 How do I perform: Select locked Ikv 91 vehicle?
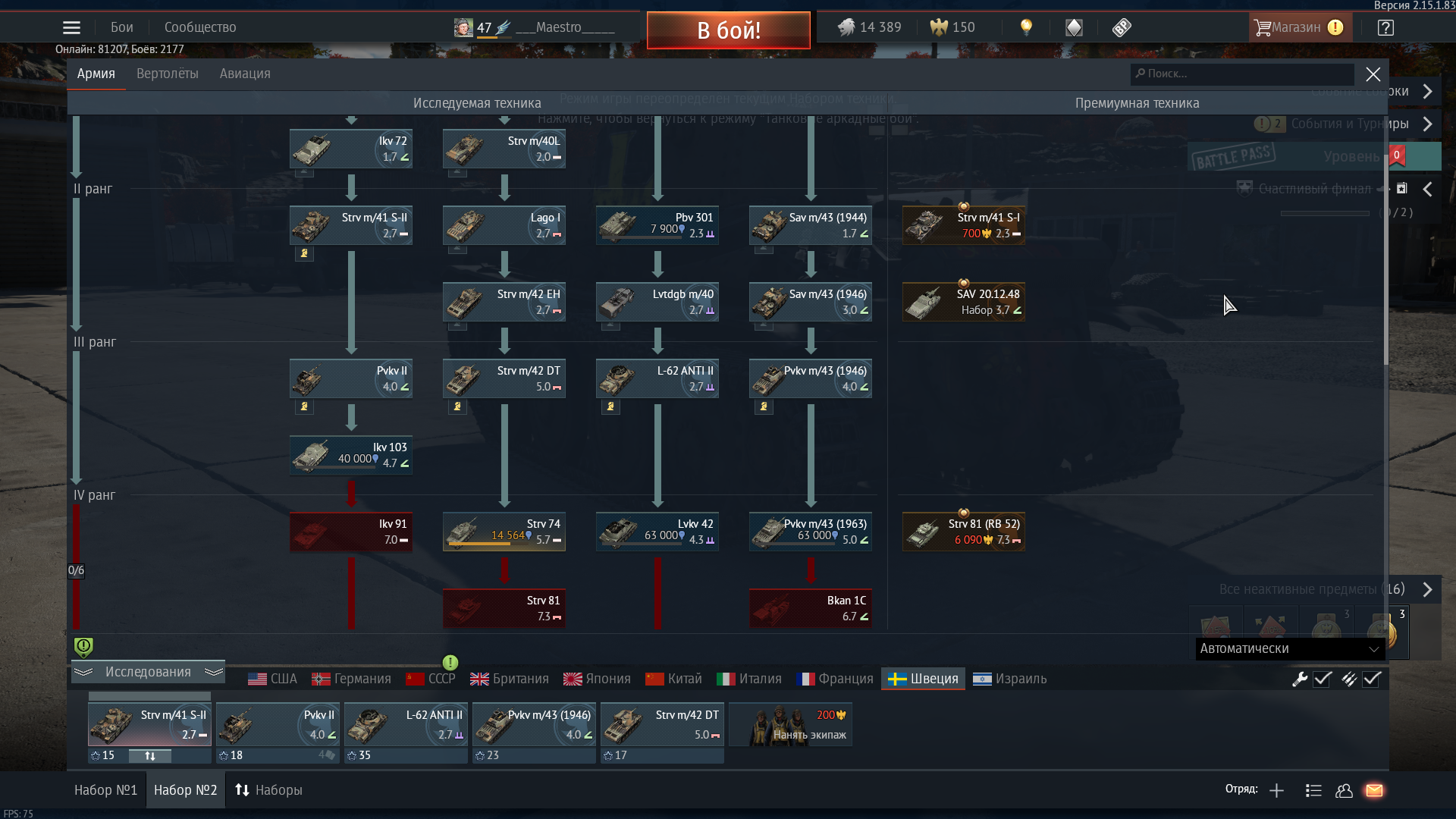(351, 532)
